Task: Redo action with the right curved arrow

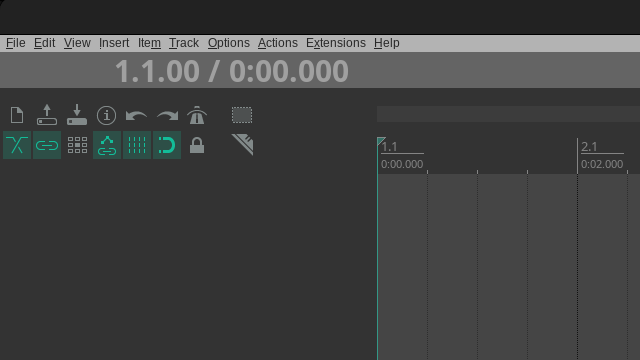Action: pyautogui.click(x=167, y=115)
